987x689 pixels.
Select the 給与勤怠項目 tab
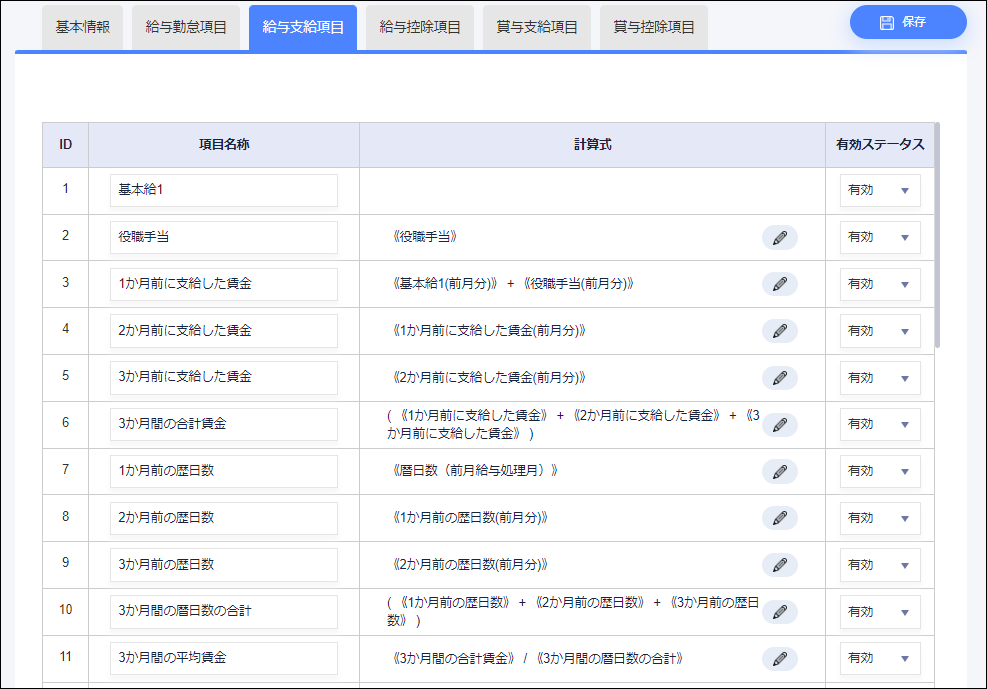click(x=186, y=27)
